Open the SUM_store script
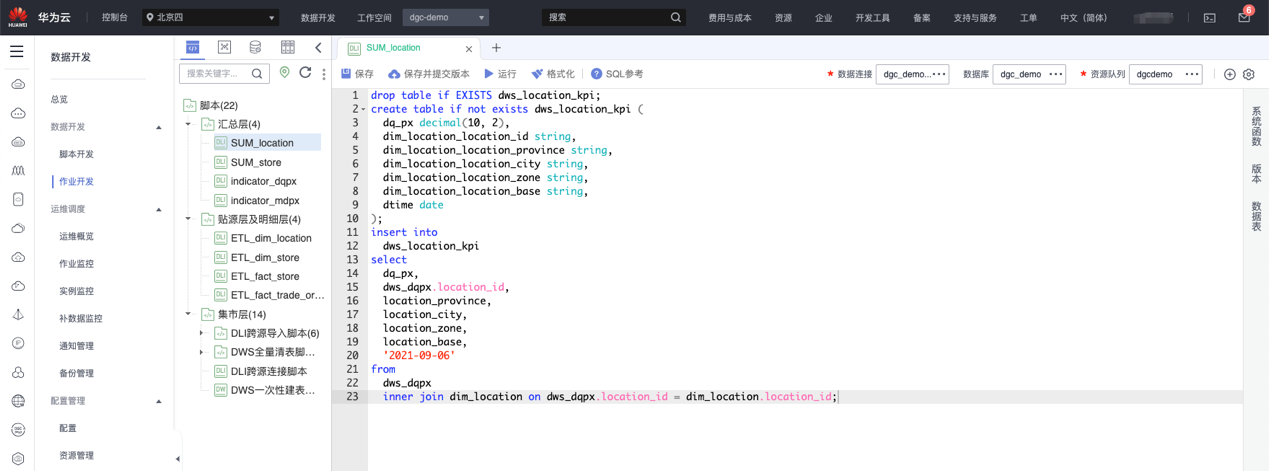1269x471 pixels. coord(256,162)
